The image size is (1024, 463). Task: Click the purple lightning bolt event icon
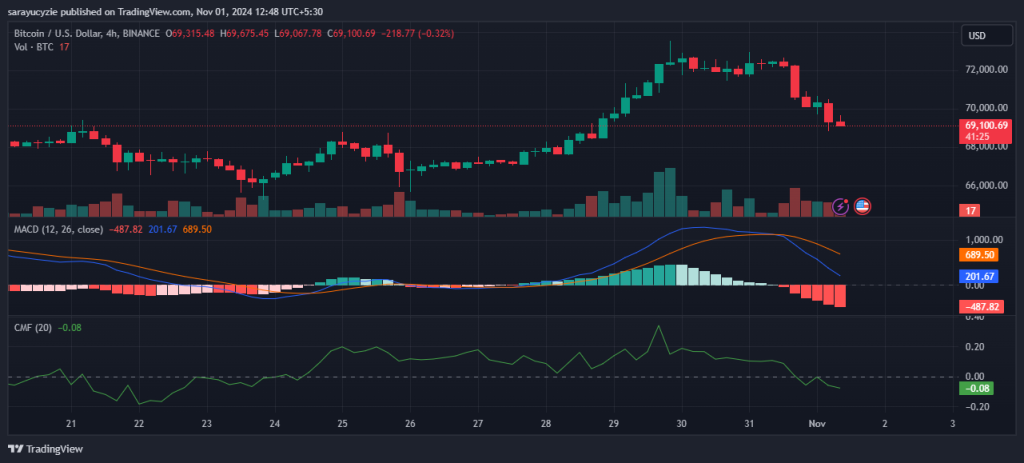click(841, 206)
